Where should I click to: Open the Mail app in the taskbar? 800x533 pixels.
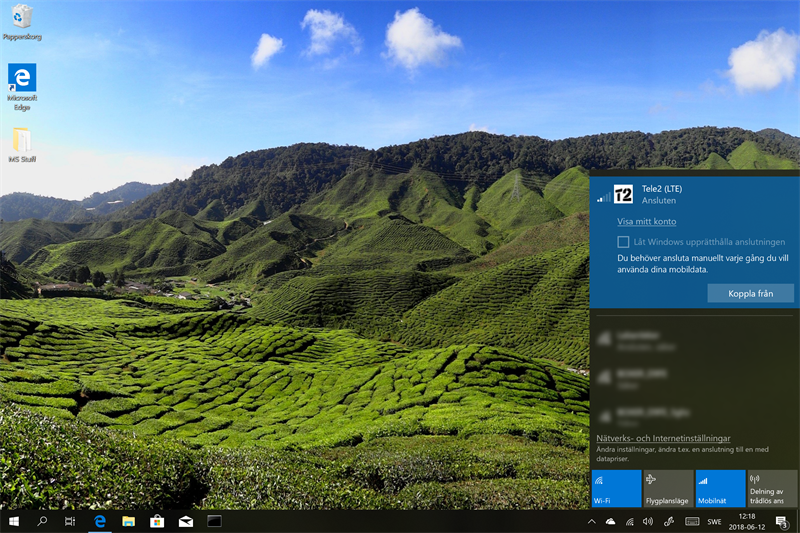[x=185, y=521]
